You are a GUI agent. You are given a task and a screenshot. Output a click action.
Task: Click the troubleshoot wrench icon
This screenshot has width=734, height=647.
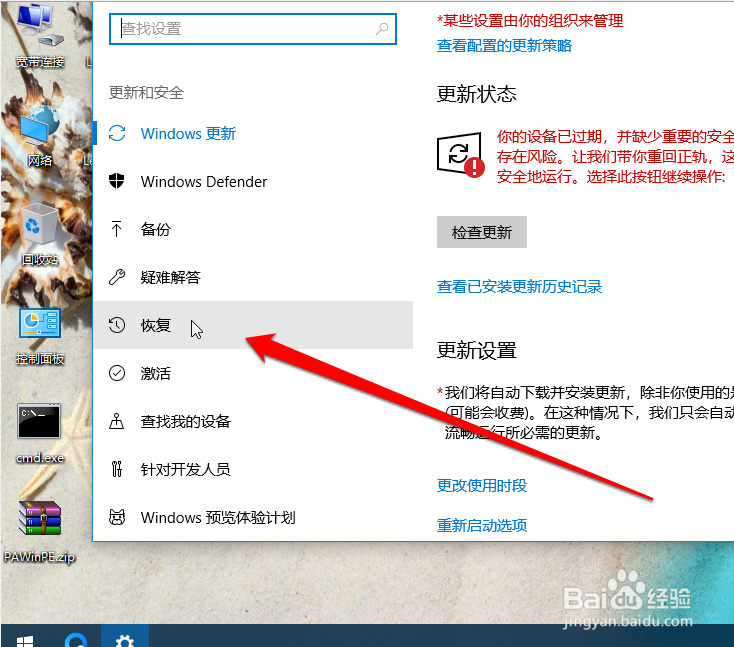tap(117, 277)
